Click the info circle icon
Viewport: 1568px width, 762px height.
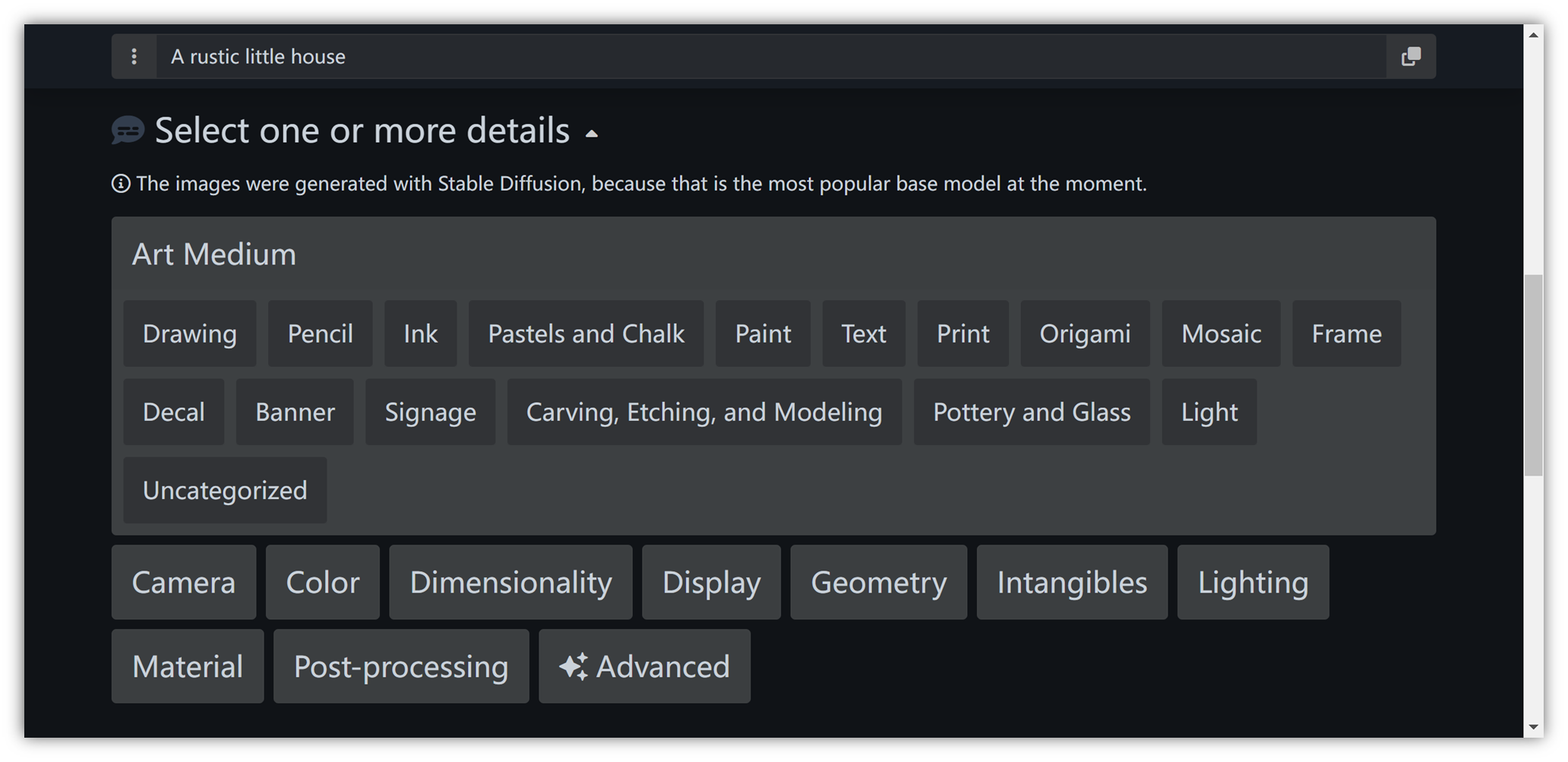click(x=121, y=184)
